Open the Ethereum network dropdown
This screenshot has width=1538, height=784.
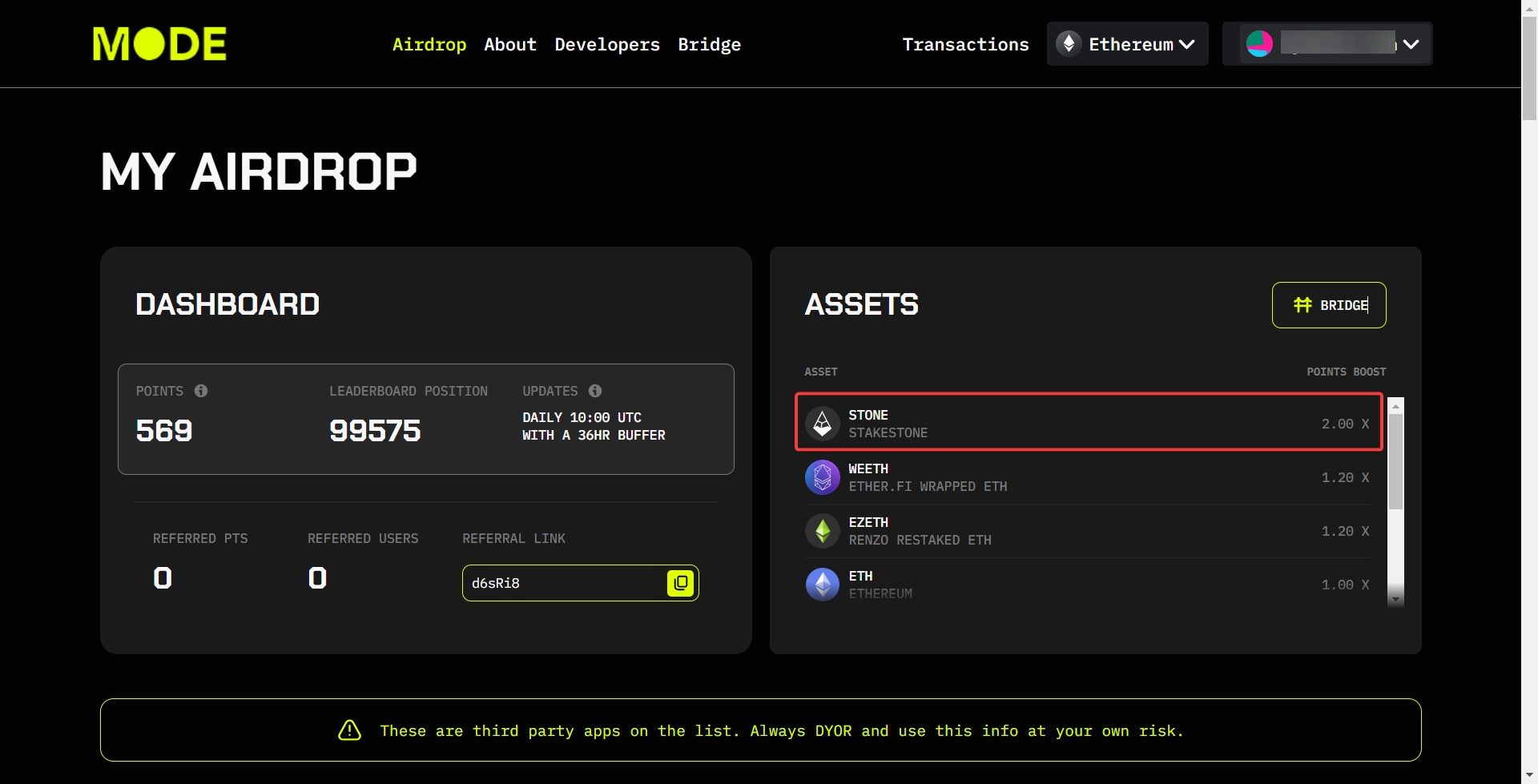coord(1127,44)
